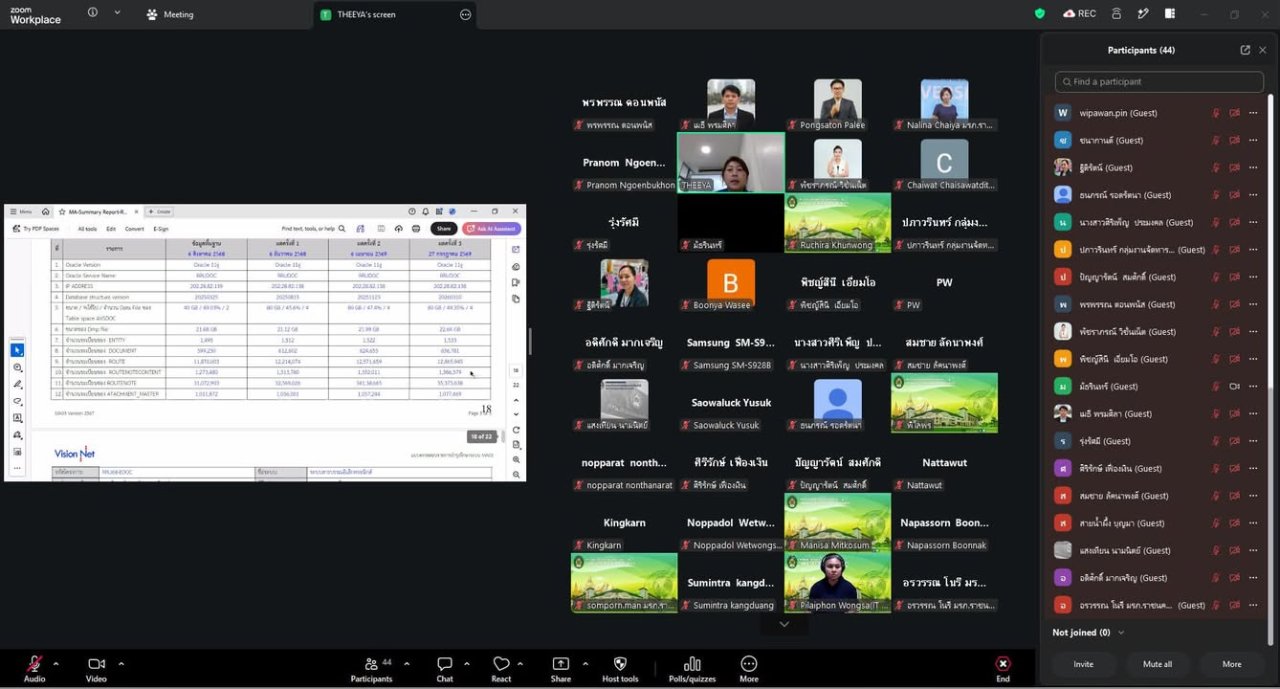1280x689 pixels.
Task: Focus the Find a participant search field
Action: coord(1159,82)
